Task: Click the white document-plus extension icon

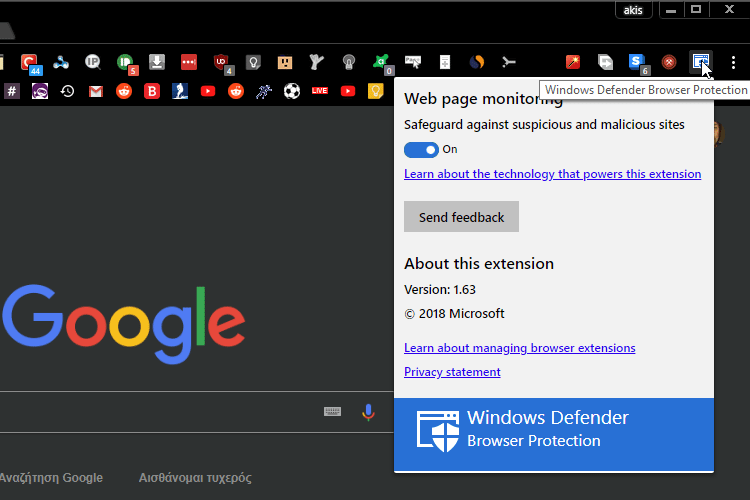Action: (445, 62)
